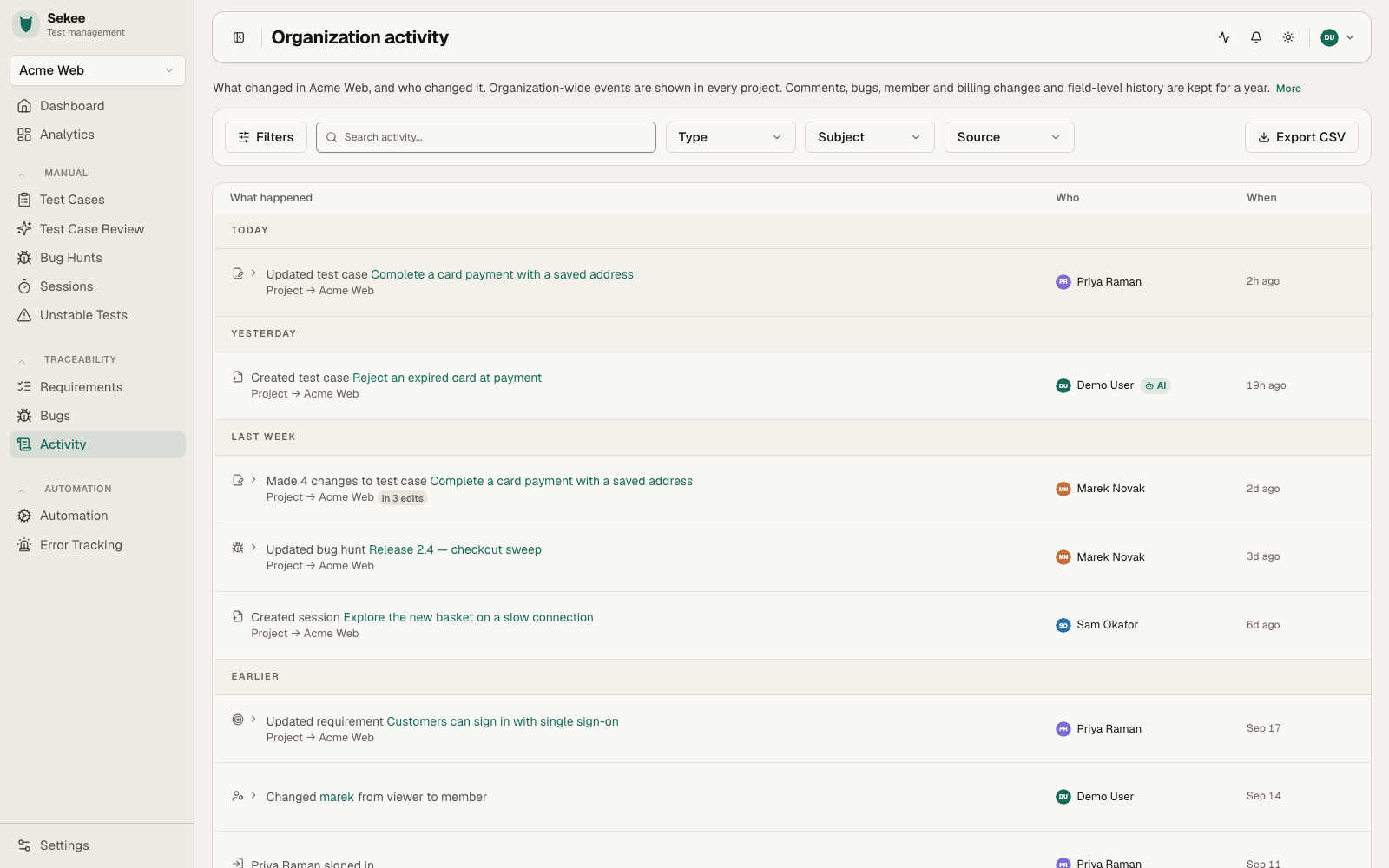Collapse the AUTOMATION section
The width and height of the screenshot is (1389, 868).
[x=22, y=490]
